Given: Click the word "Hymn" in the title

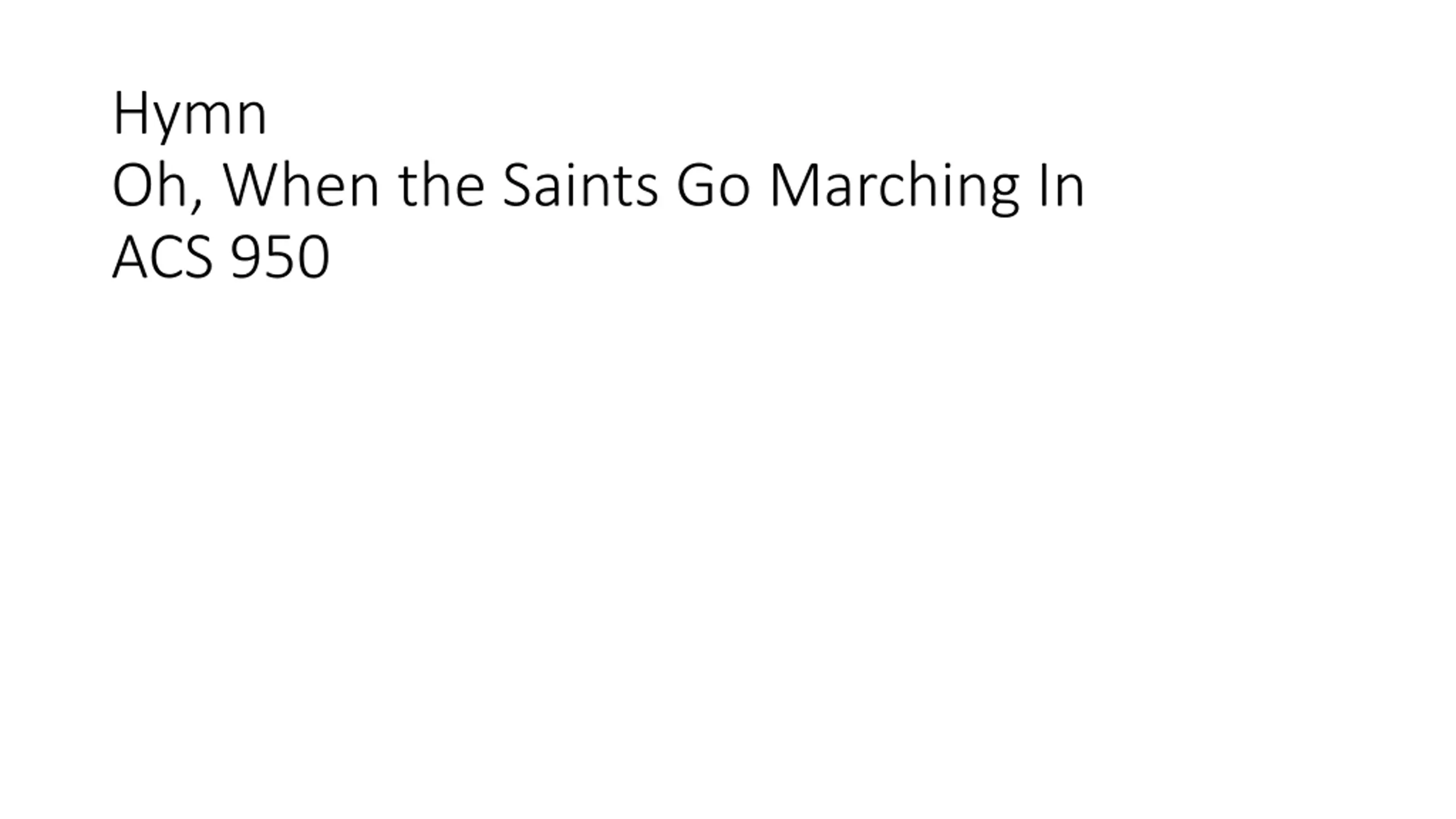Looking at the screenshot, I should click(x=190, y=115).
